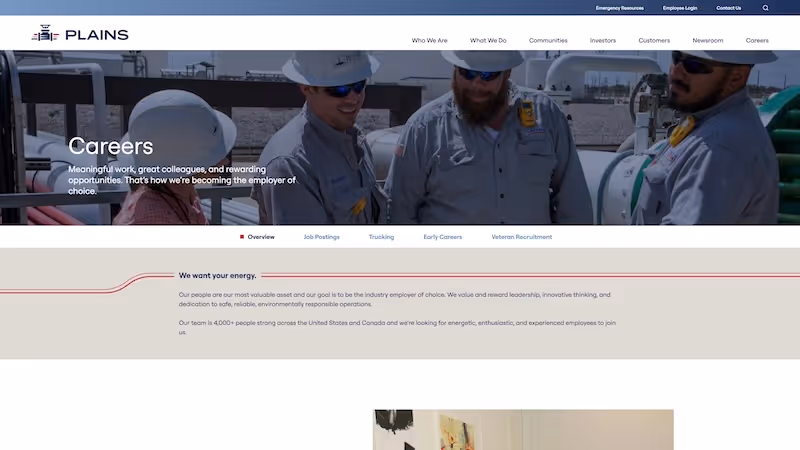Click the Plains logo
The image size is (800, 450).
[x=80, y=34]
